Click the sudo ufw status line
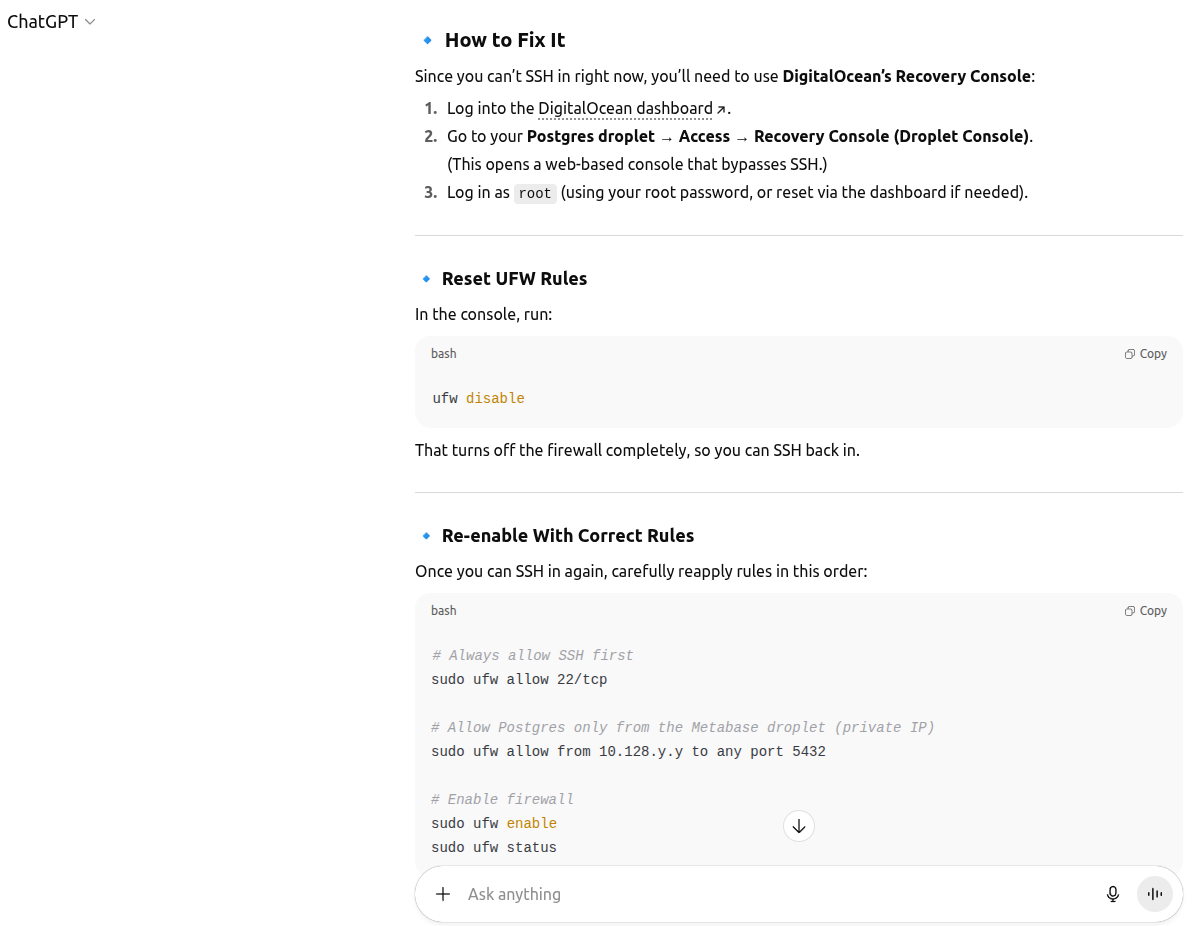Image resolution: width=1195 pixels, height=926 pixels. 494,847
